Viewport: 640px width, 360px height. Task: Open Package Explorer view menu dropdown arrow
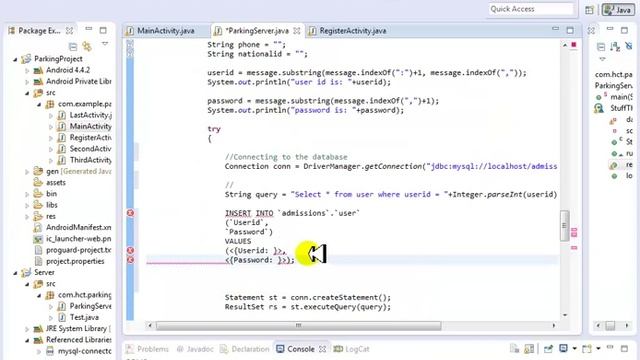[105, 44]
